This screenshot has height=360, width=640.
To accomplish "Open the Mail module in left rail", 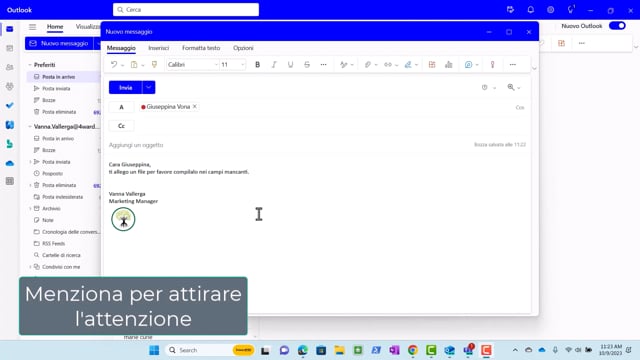I will coord(10,29).
